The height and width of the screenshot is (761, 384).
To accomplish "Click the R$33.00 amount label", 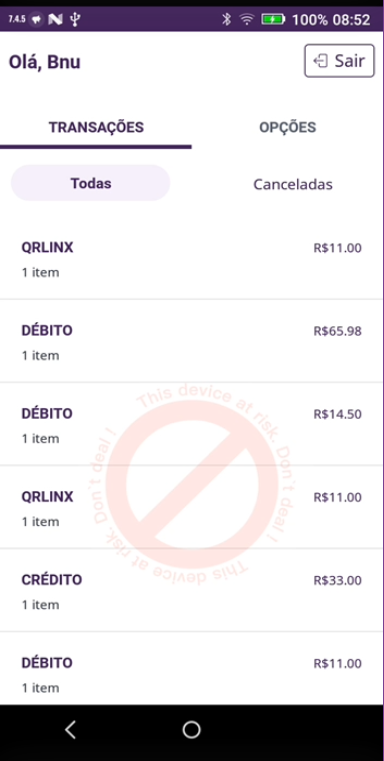I will [337, 580].
